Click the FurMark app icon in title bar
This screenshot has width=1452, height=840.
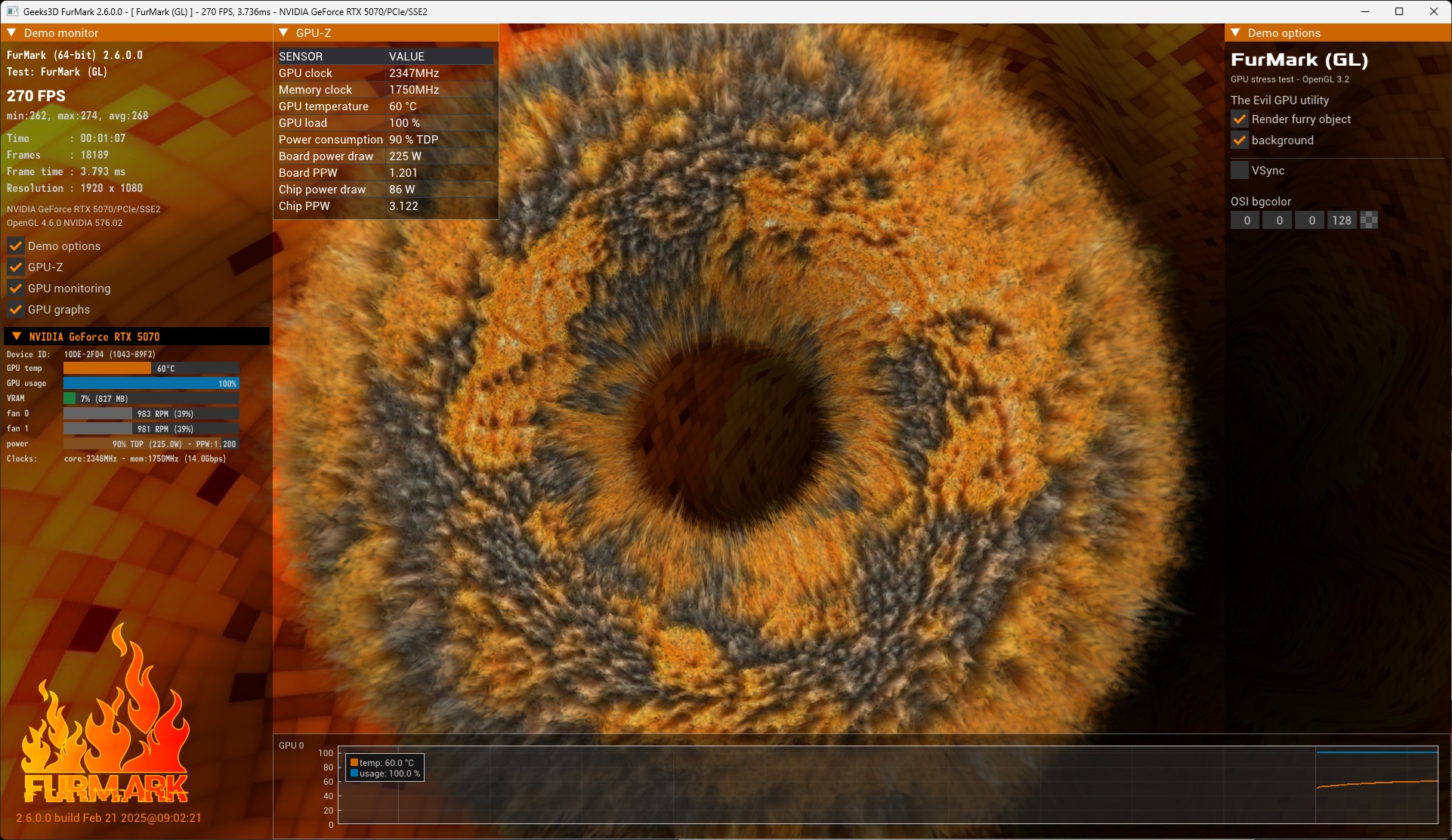(x=12, y=11)
